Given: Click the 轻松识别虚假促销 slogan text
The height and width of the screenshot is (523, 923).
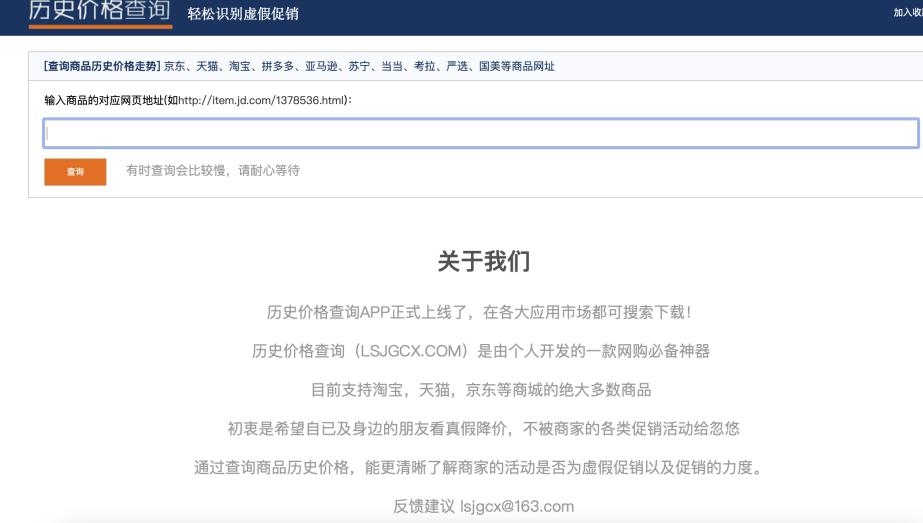Looking at the screenshot, I should (243, 14).
